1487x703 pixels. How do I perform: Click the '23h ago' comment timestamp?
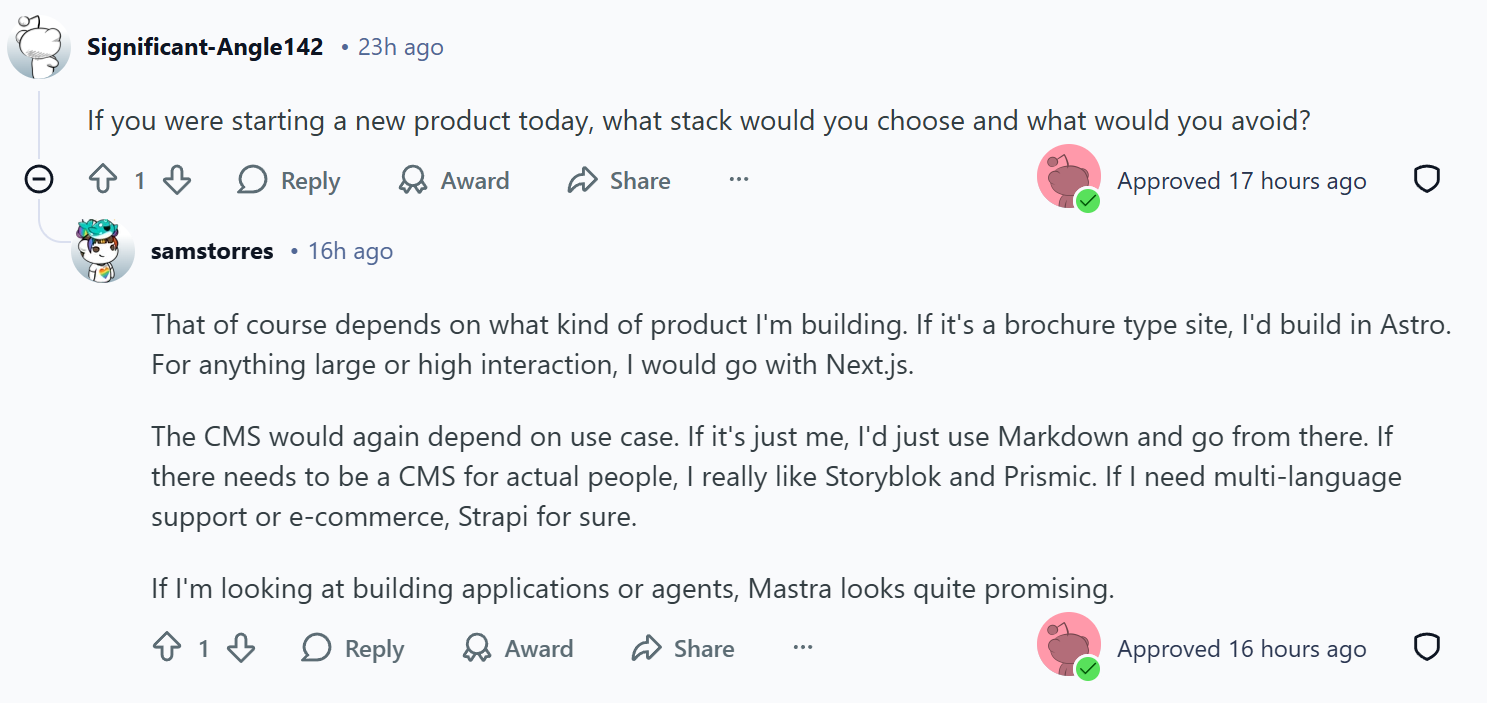(x=400, y=47)
